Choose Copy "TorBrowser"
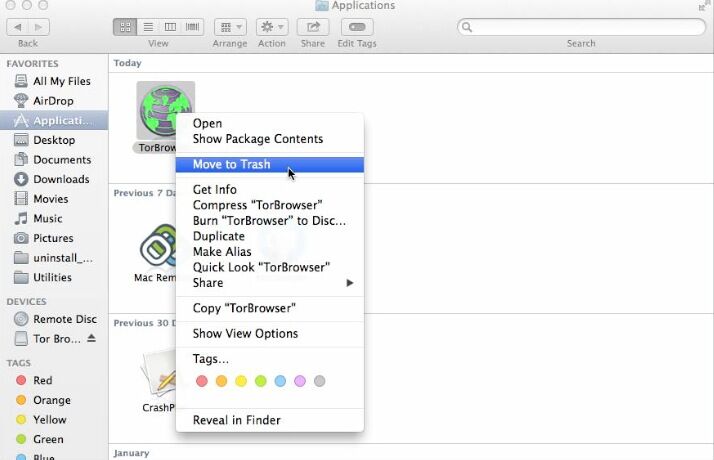 coord(270,308)
